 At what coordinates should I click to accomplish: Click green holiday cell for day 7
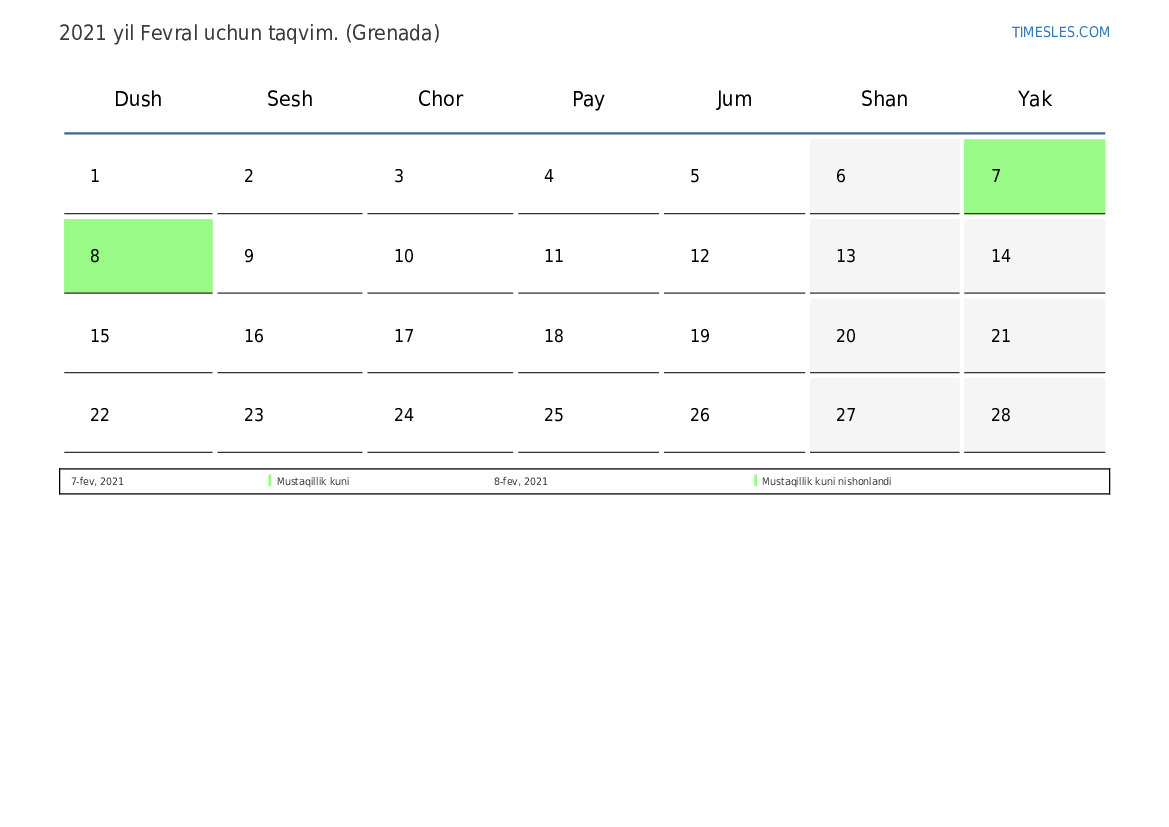(x=1035, y=176)
